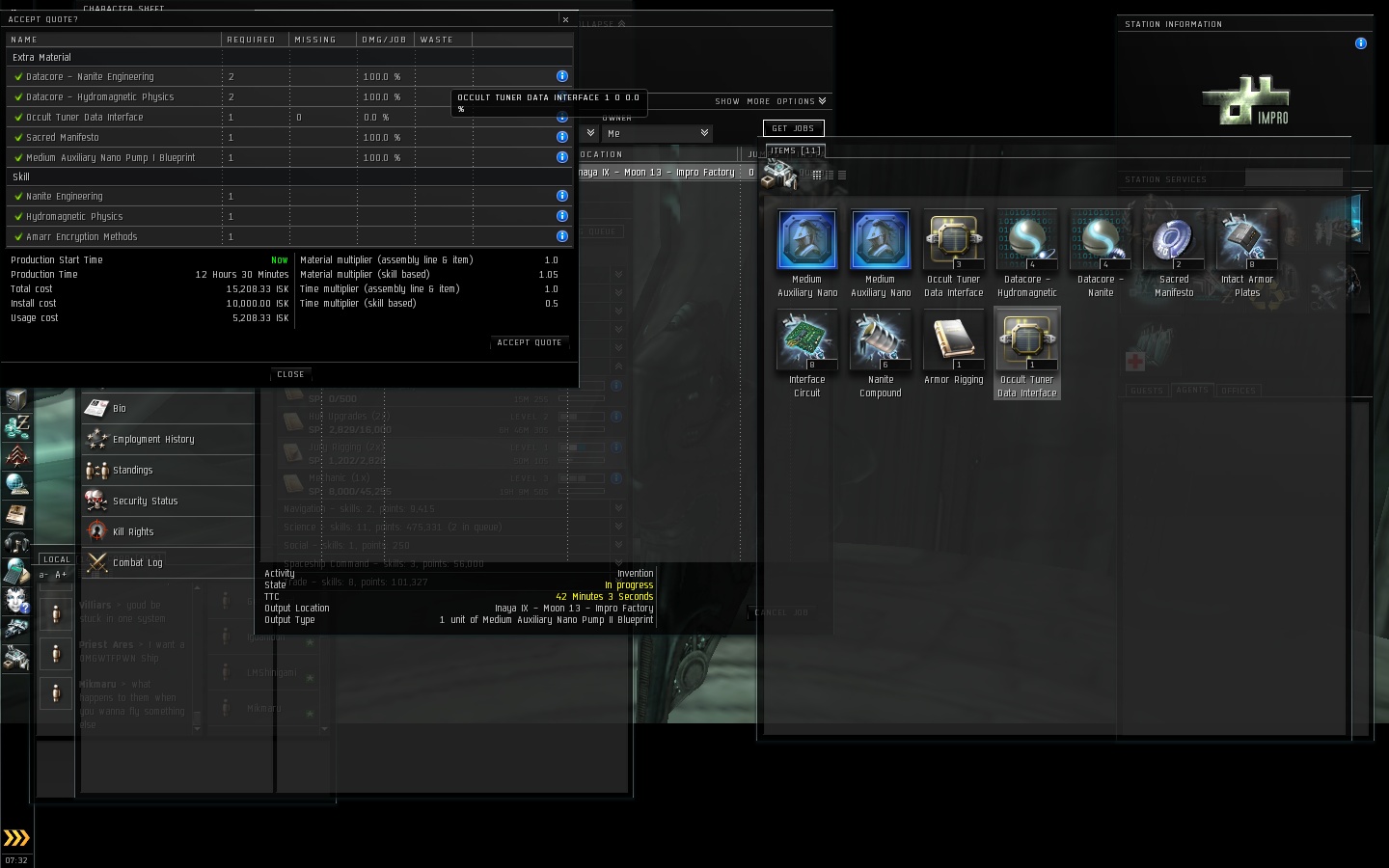
Task: Open Security Status in character sheet
Action: [x=168, y=502]
